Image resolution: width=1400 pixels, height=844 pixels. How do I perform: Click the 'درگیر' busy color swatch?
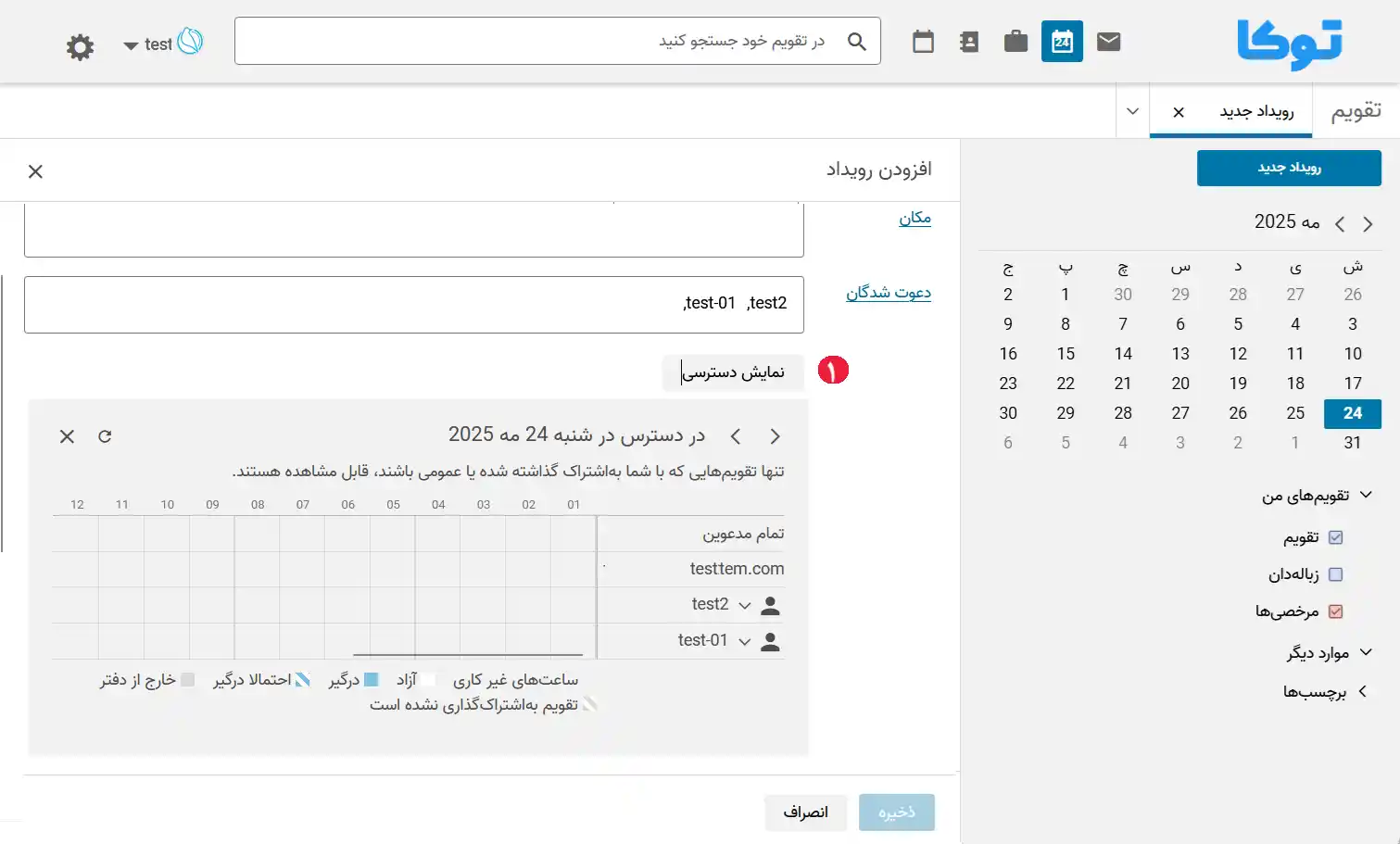[372, 680]
